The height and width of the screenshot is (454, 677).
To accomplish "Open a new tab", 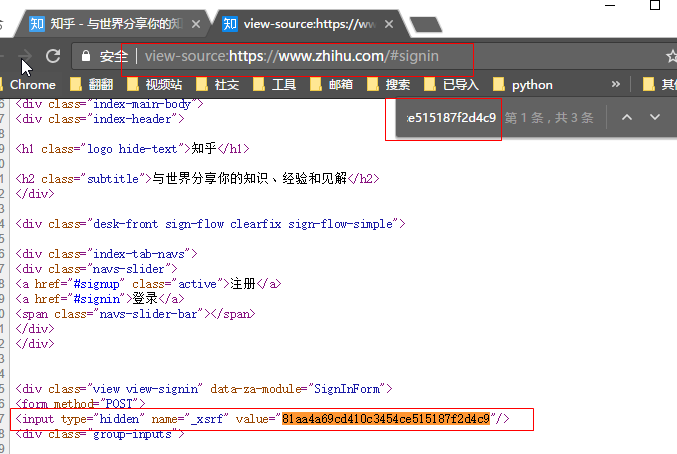I will (x=426, y=25).
